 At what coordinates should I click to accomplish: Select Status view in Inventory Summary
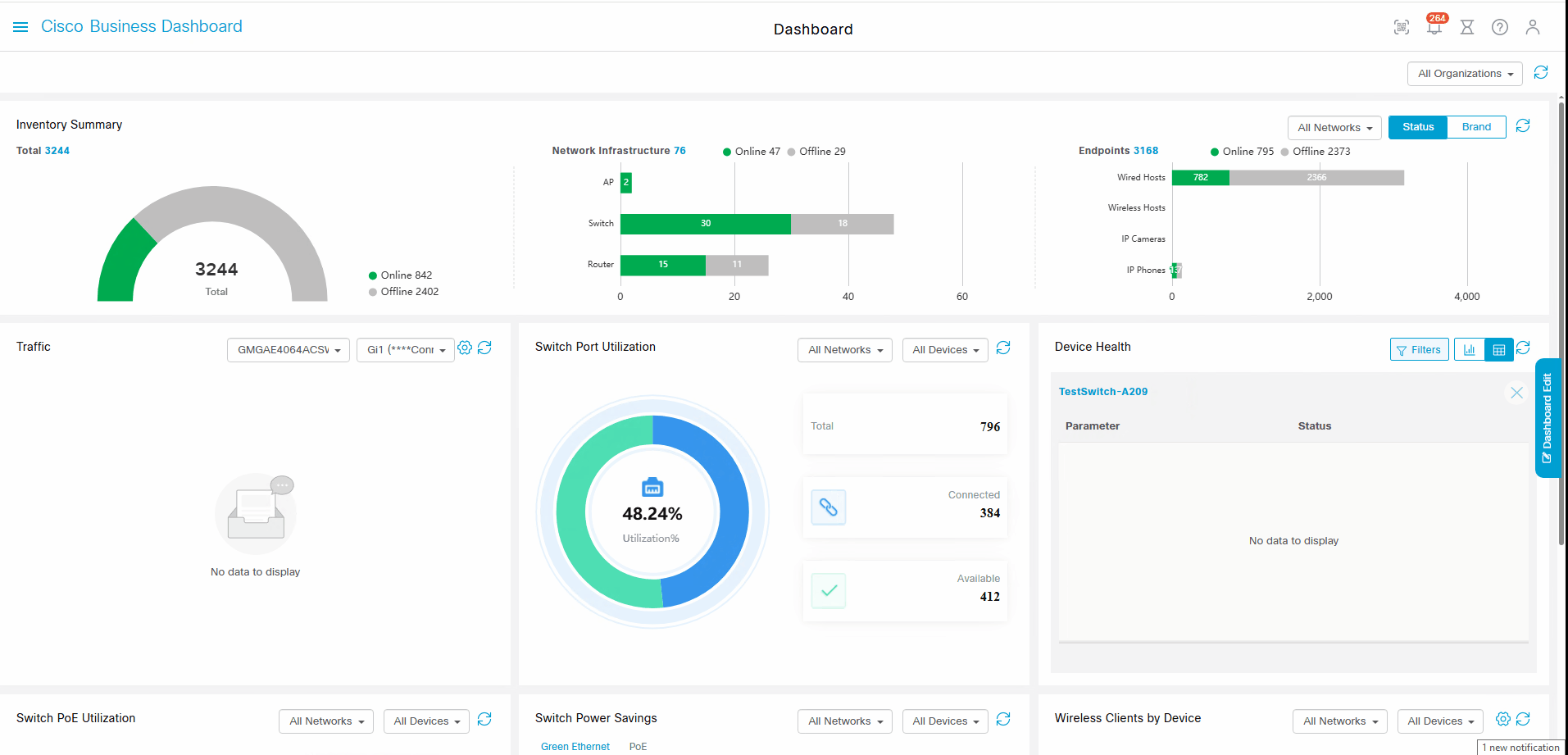[x=1418, y=127]
